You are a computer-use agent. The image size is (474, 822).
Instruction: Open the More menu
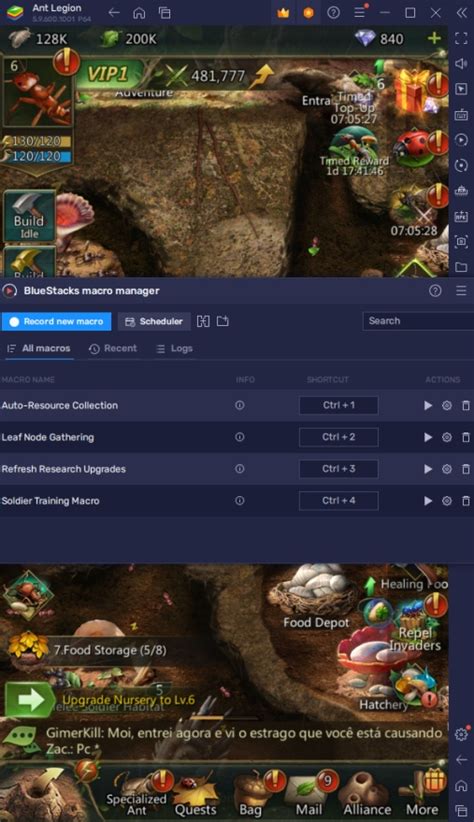[423, 794]
